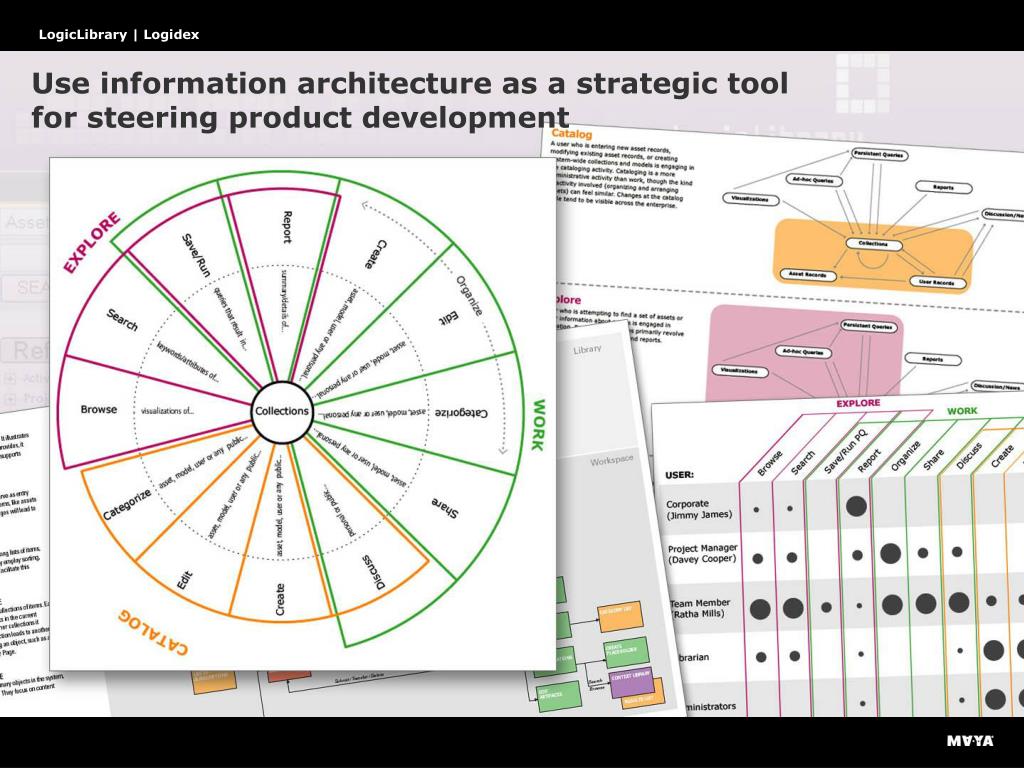Select the Ad-hoc Queries node in Catalog diagram
Viewport: 1024px width, 768px height.
click(813, 180)
